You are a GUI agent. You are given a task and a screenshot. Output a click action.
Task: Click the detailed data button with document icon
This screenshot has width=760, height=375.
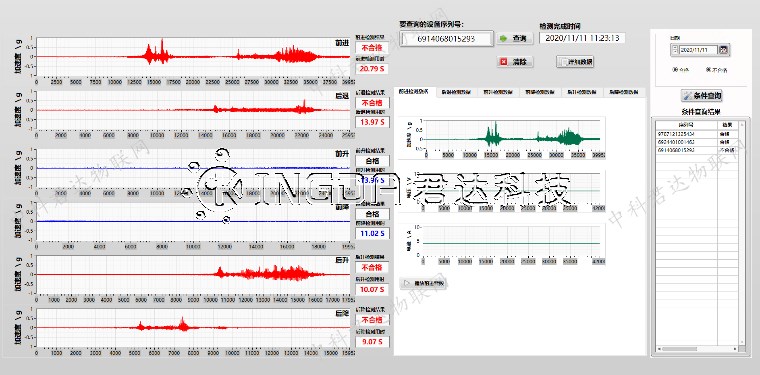click(575, 62)
